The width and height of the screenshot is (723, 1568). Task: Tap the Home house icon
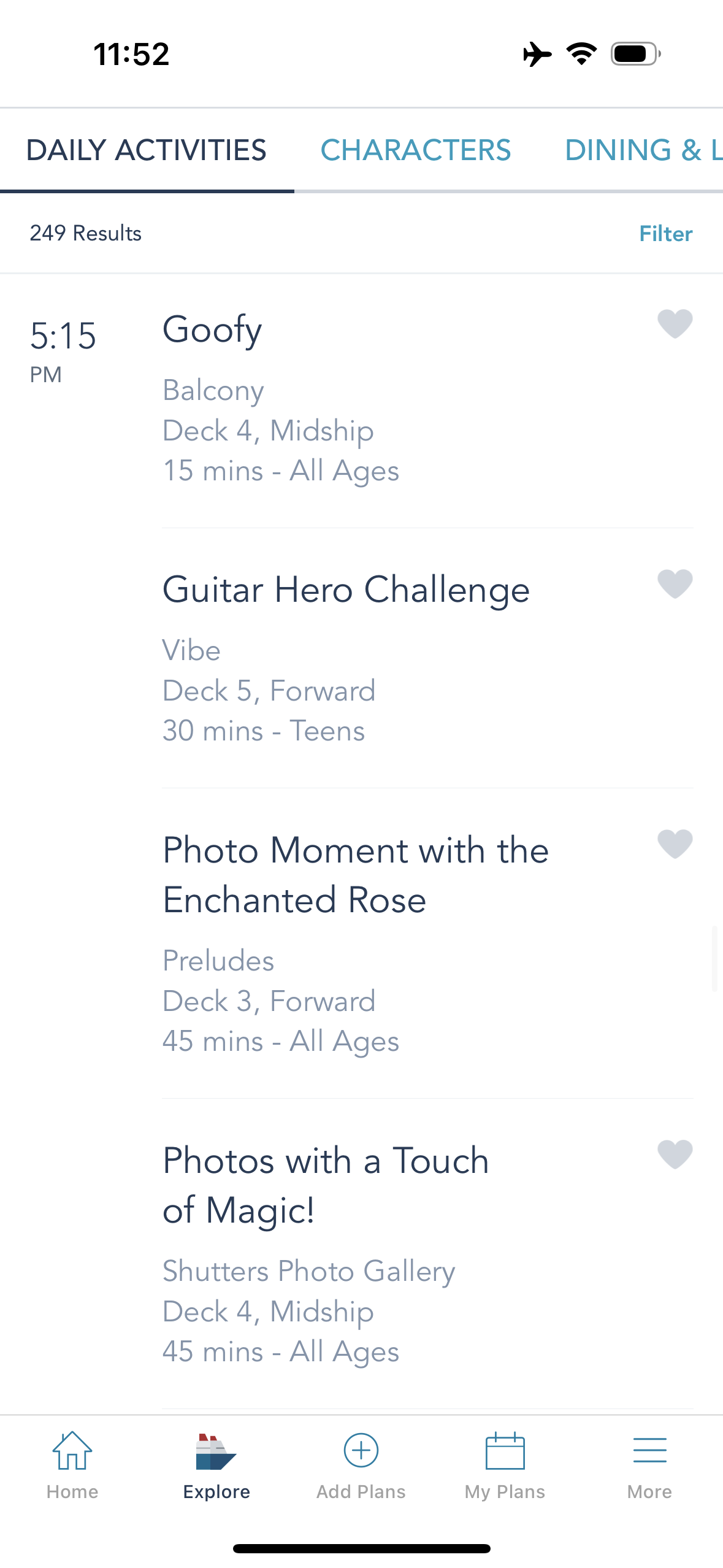(72, 1451)
